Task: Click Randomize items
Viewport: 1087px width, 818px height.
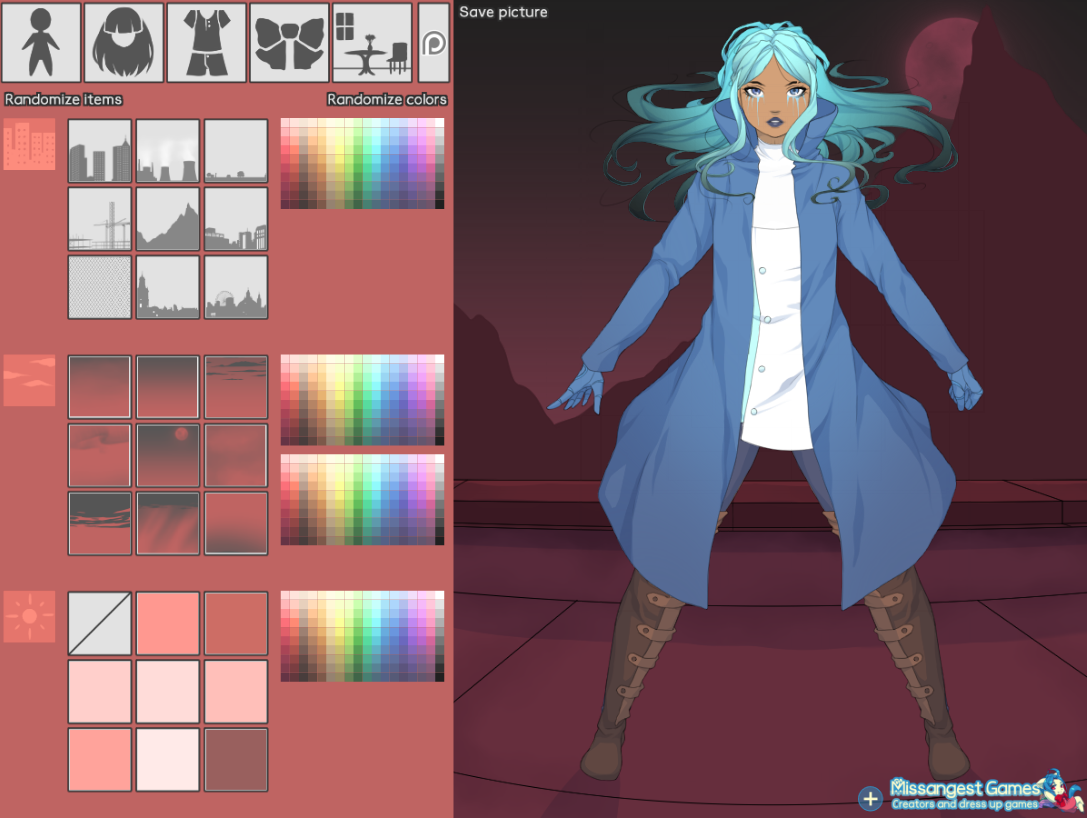Action: tap(63, 99)
